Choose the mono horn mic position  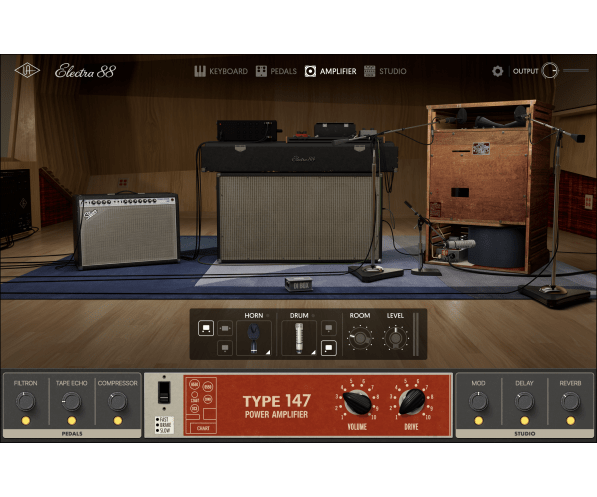(225, 347)
